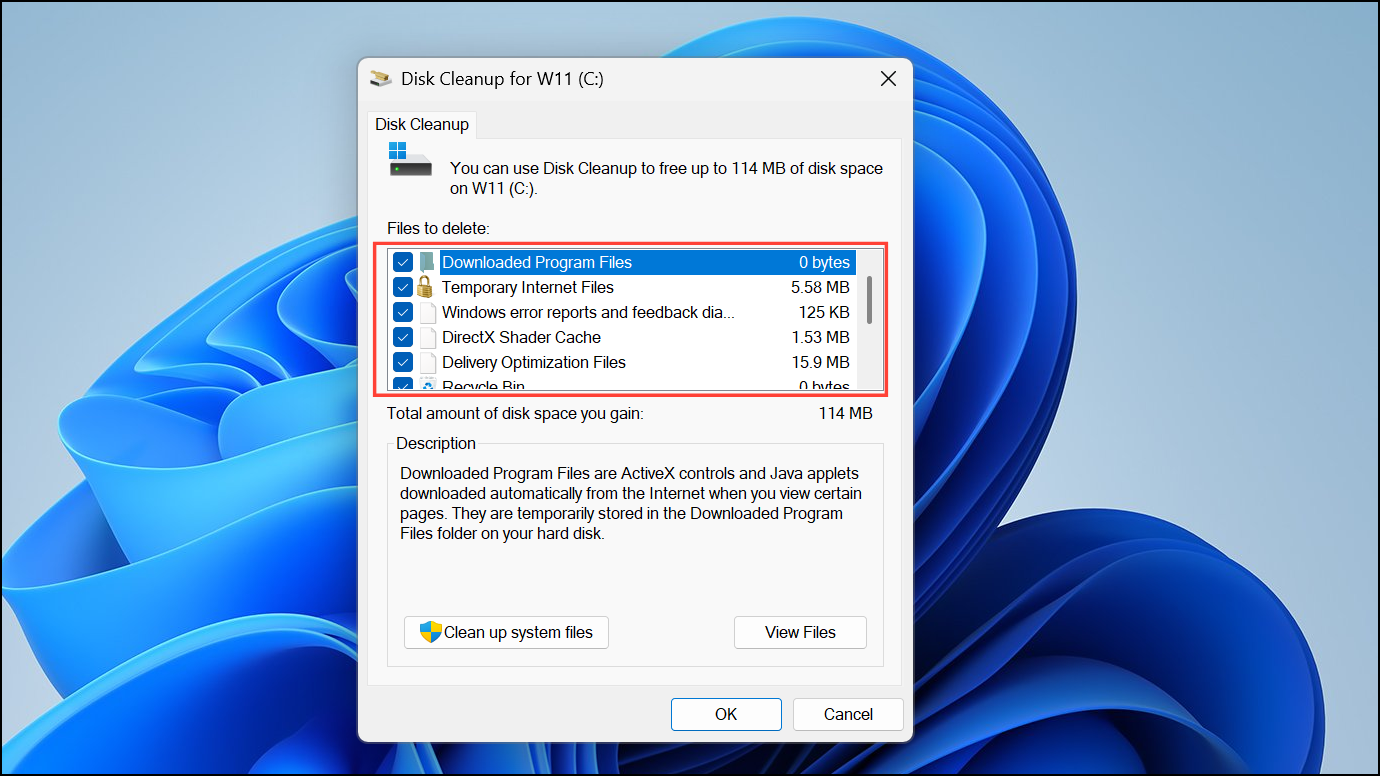Open View Files

point(800,632)
